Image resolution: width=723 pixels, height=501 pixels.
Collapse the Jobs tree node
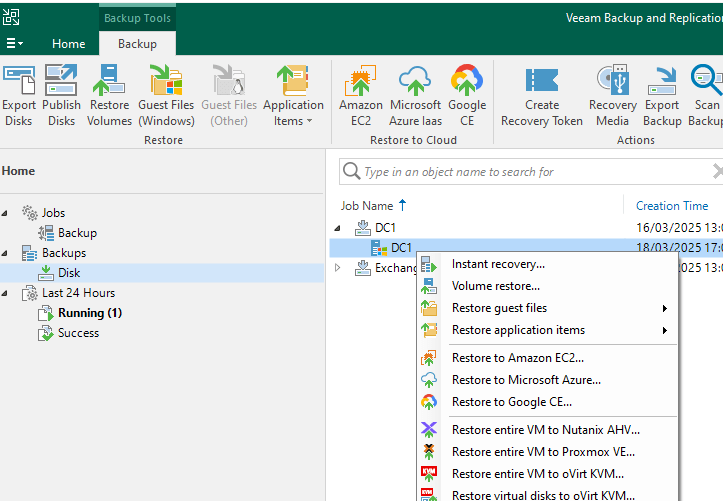[x=7, y=213]
